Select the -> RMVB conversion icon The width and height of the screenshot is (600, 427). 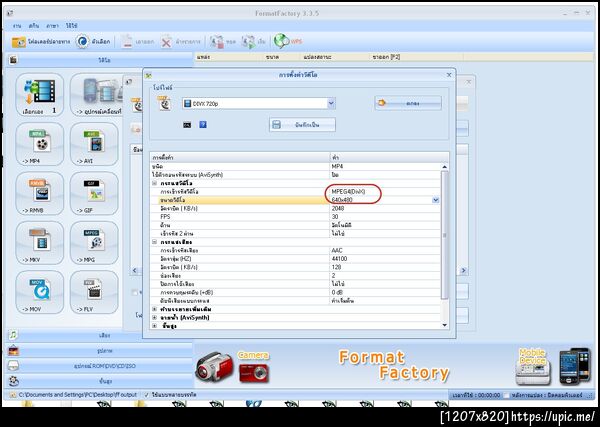[40, 193]
